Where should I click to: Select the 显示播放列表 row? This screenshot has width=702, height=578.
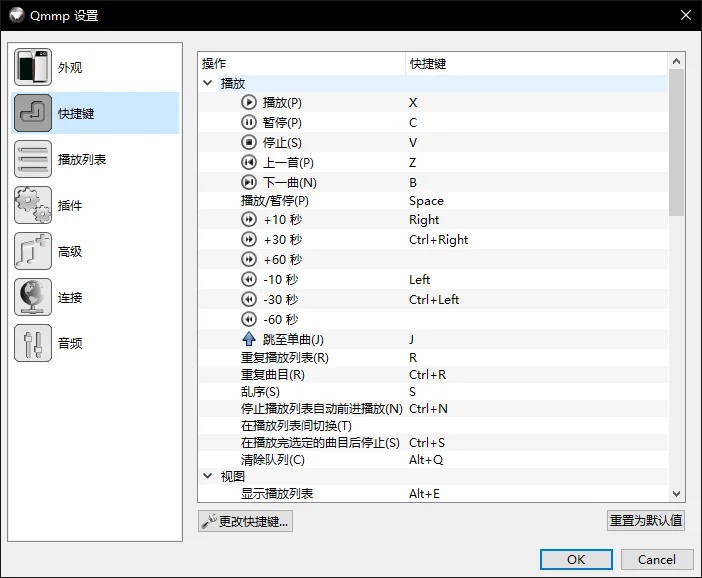[x=433, y=493]
